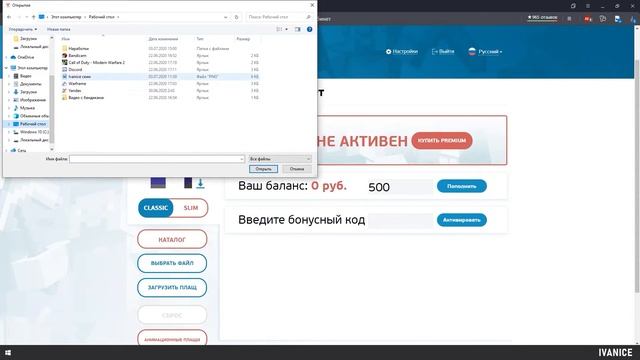Click the settings gear icon on website

(389, 51)
